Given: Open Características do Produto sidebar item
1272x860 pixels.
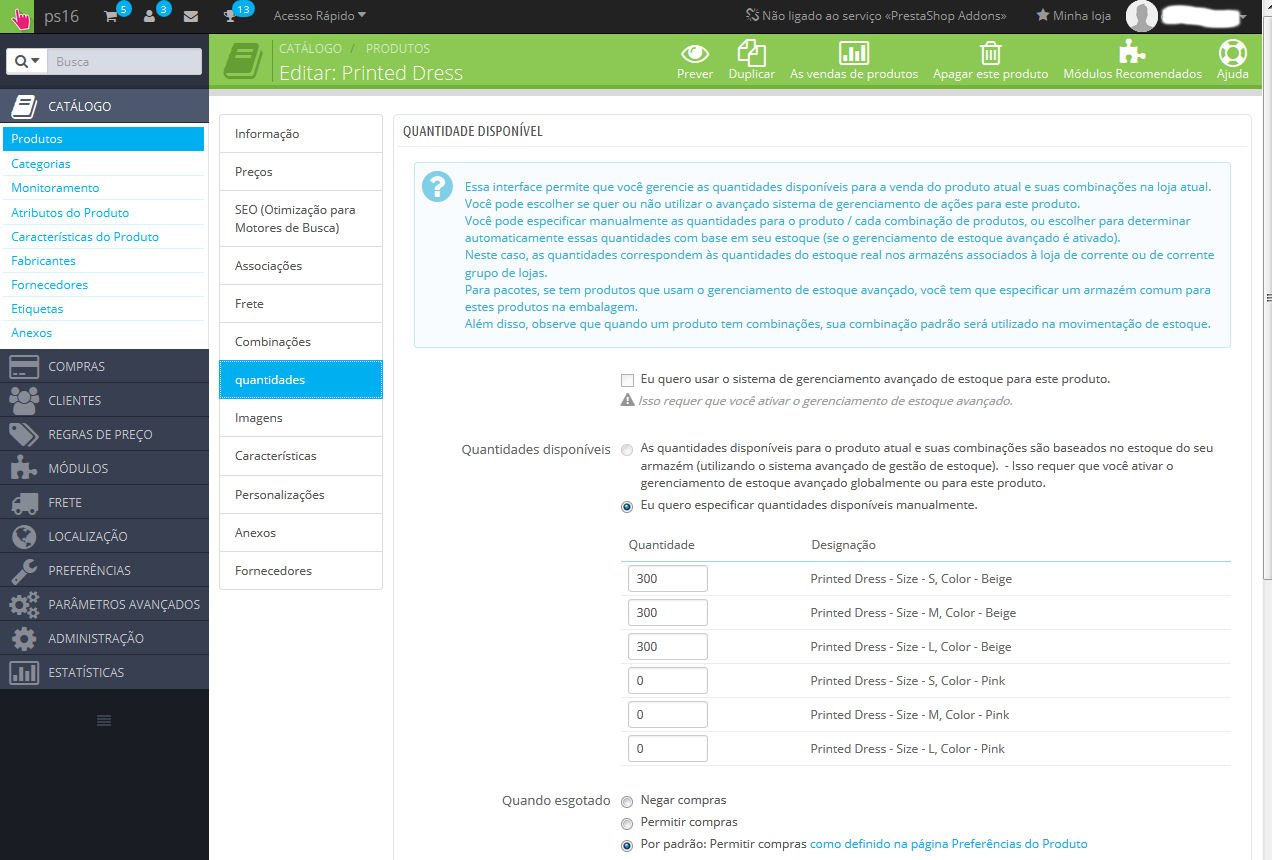Looking at the screenshot, I should click(x=85, y=237).
